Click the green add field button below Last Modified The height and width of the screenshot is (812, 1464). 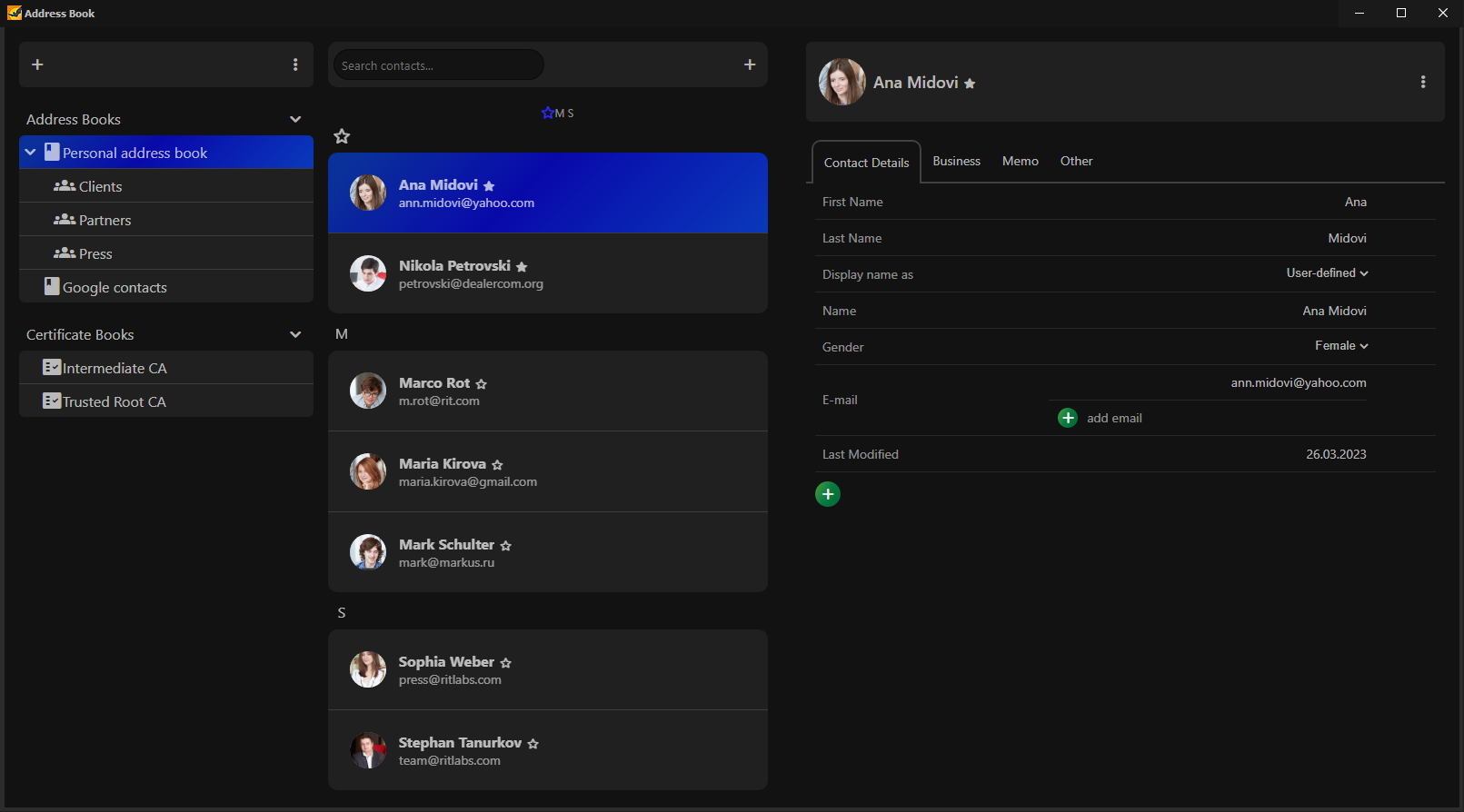(828, 494)
